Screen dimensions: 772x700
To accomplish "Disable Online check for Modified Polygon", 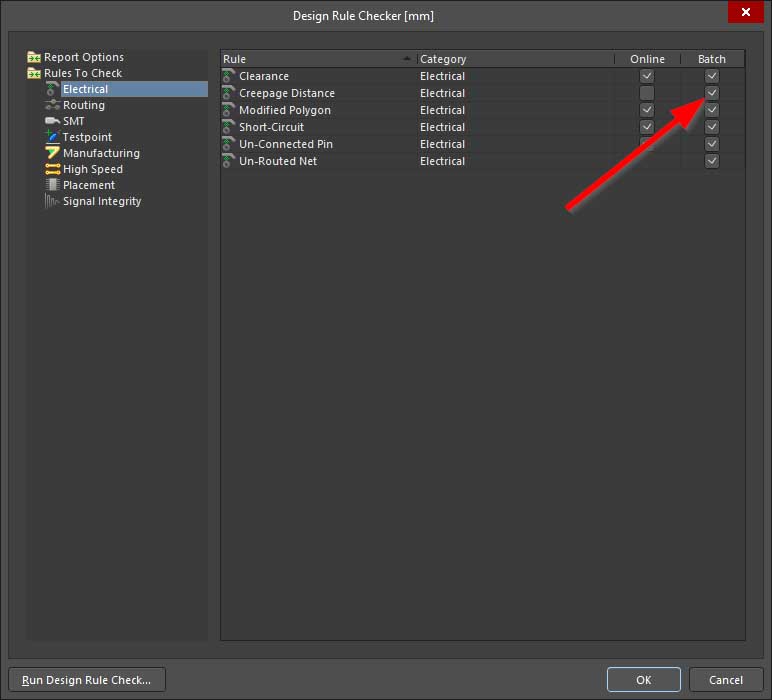I will [647, 110].
